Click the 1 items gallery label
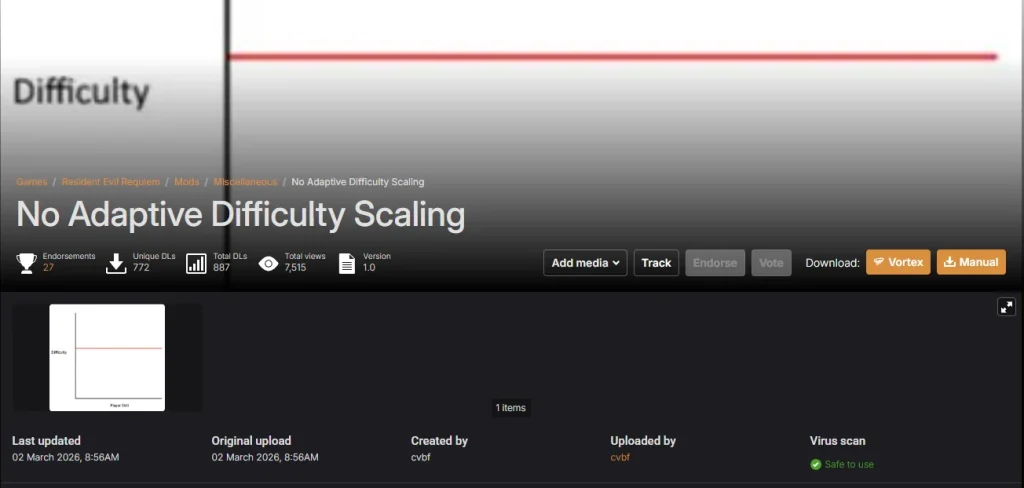 click(511, 408)
